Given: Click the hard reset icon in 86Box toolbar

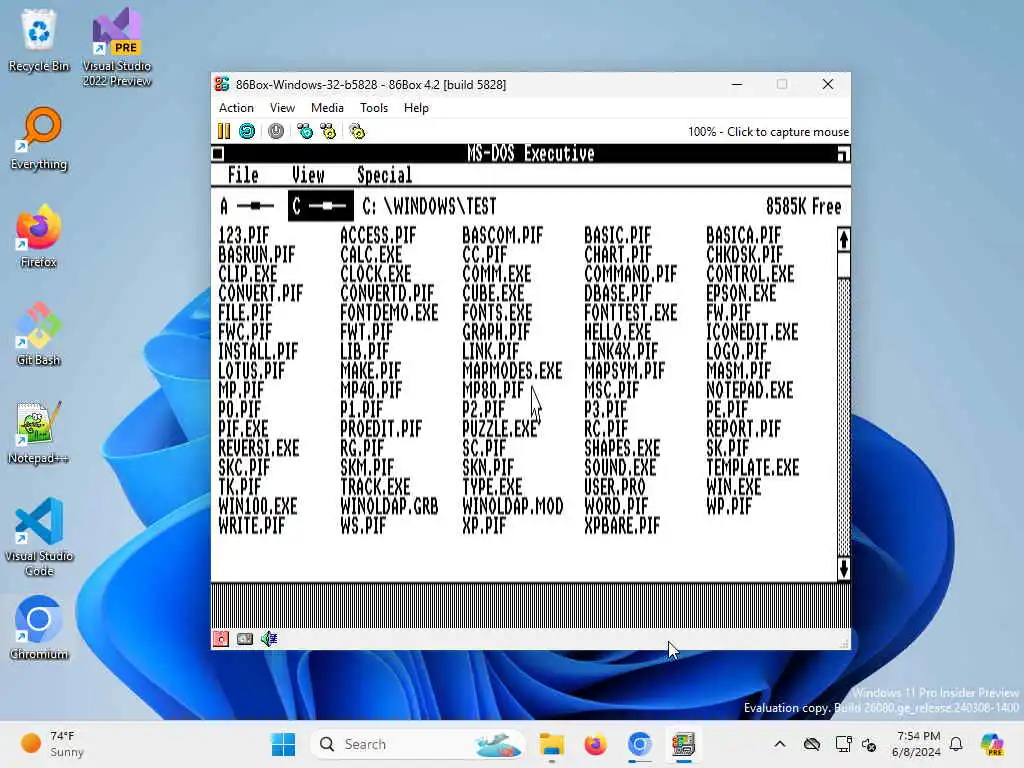Looking at the screenshot, I should [x=247, y=131].
